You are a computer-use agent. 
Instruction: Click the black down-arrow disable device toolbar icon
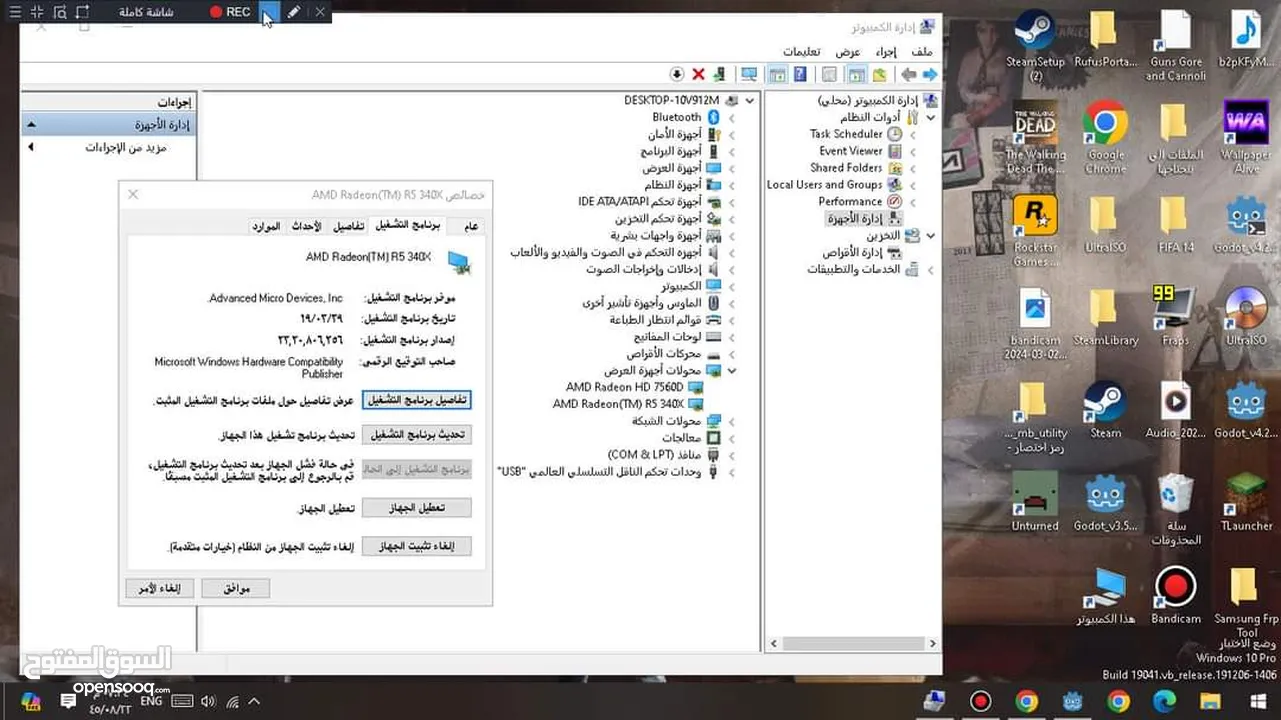click(677, 75)
